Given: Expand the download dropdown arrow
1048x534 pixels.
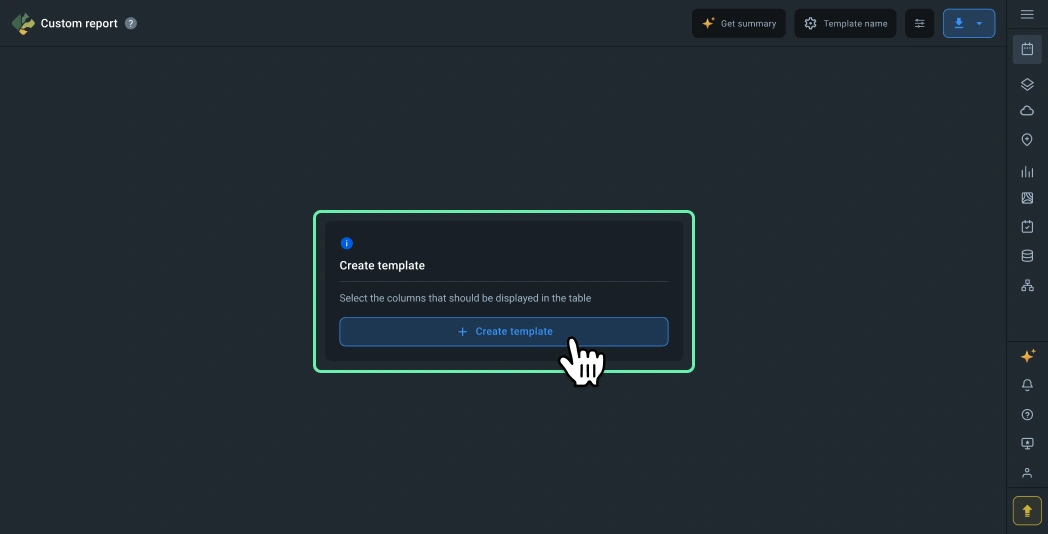Looking at the screenshot, I should click(x=980, y=23).
